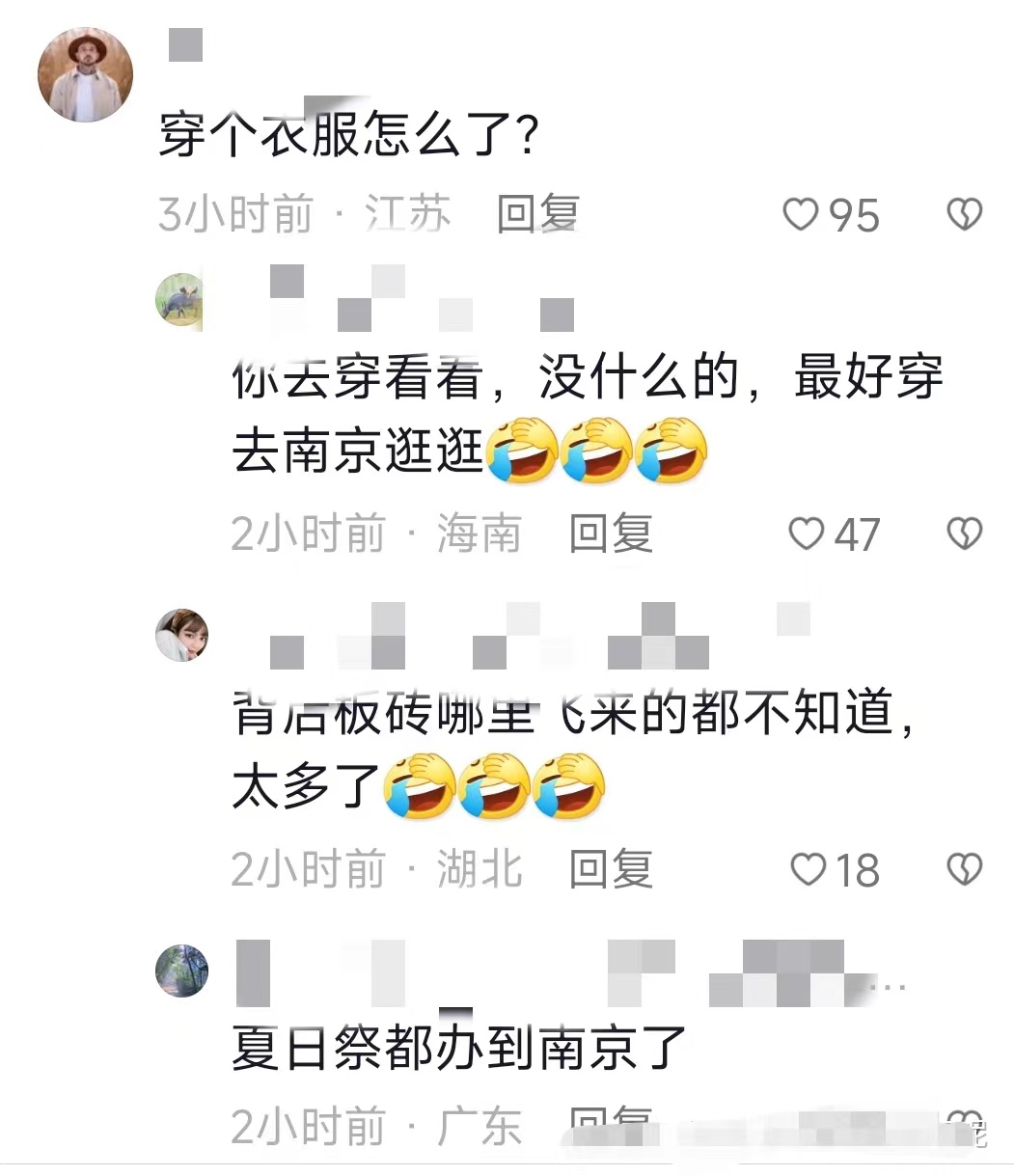Open the forest path avatar profile

tap(181, 971)
